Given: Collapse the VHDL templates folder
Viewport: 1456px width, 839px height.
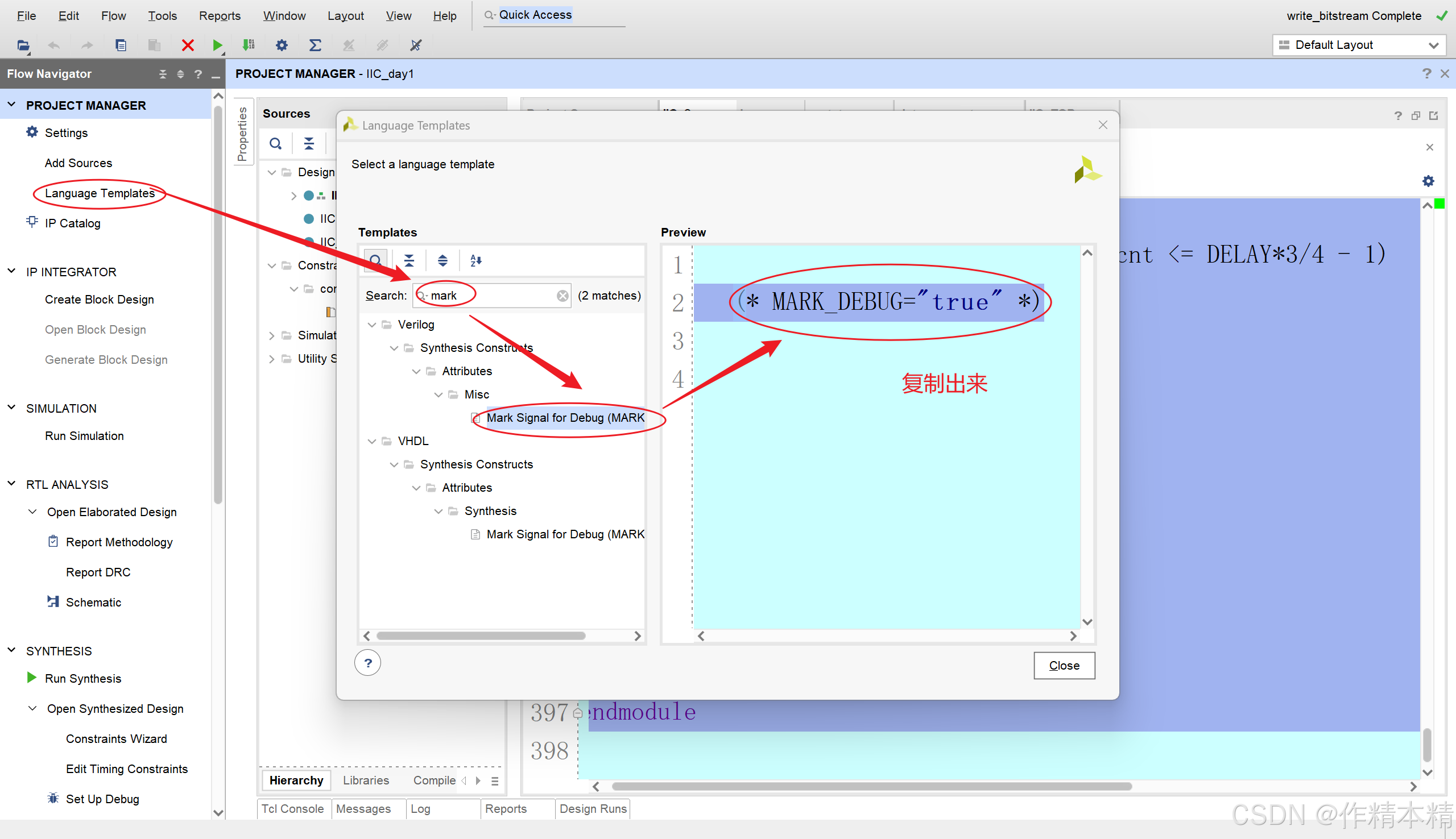Looking at the screenshot, I should coord(373,442).
